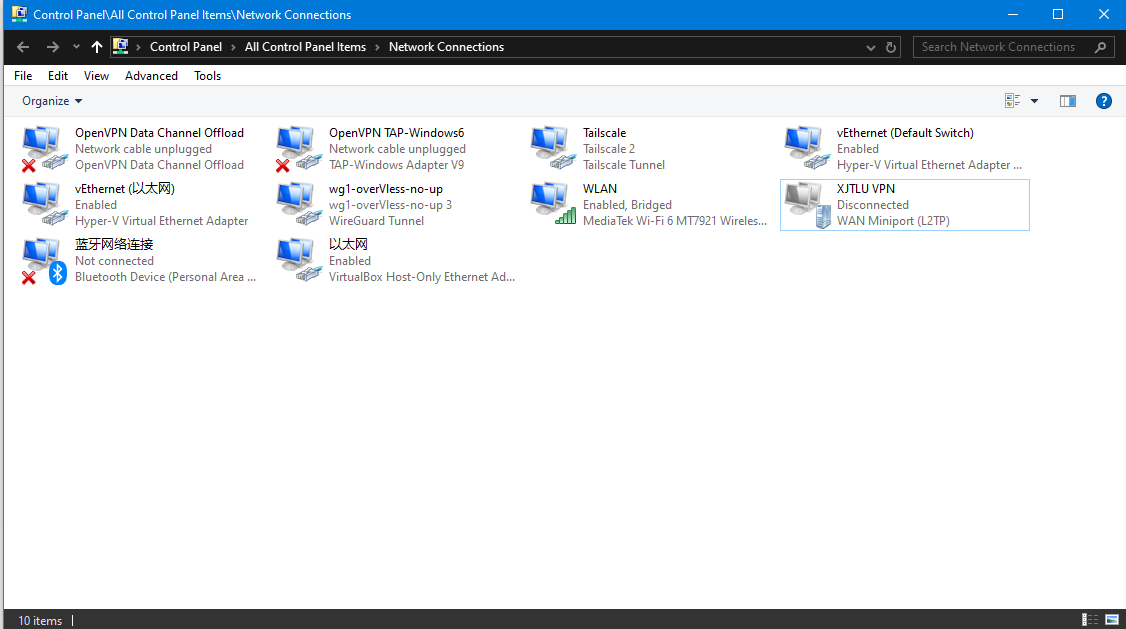This screenshot has height=629, width=1126.
Task: Click the Control Panel address bar icon
Action: click(121, 47)
